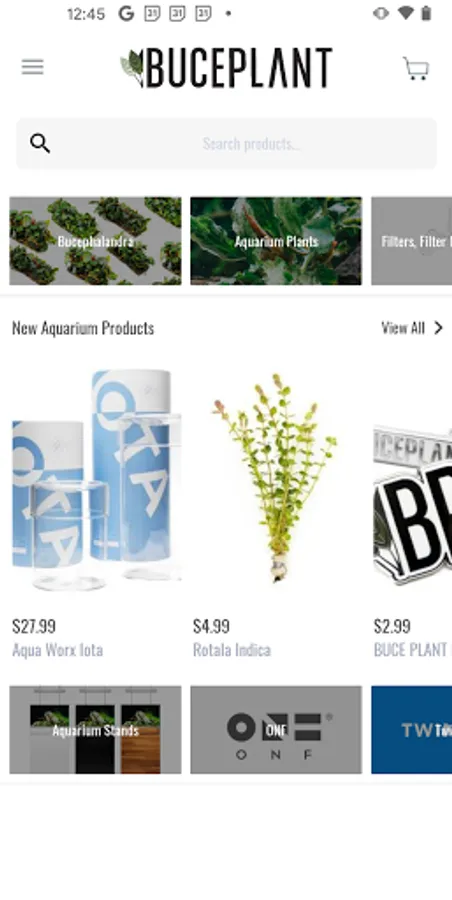Image resolution: width=452 pixels, height=900 pixels.
Task: Open the Rotala Indica product name
Action: point(232,650)
